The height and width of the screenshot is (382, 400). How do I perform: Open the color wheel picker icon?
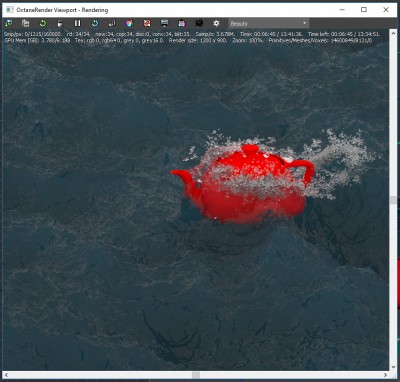(x=129, y=23)
